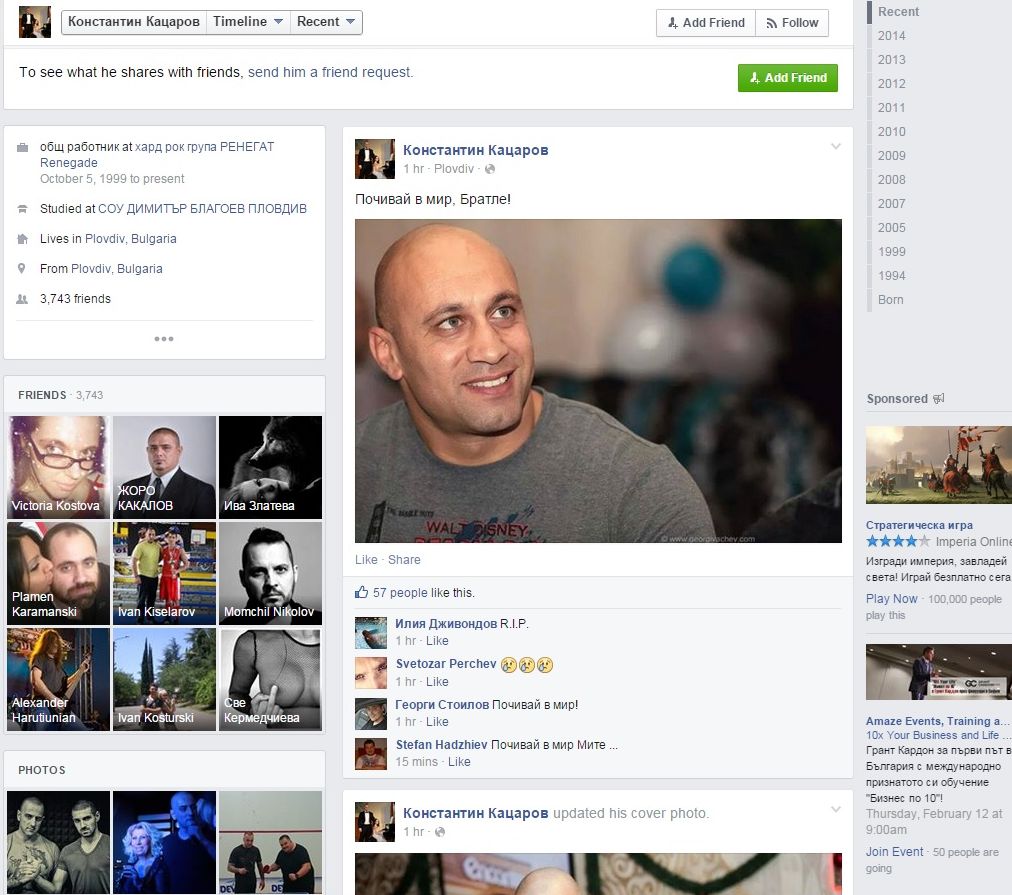Click the friends count people icon
The image size is (1012, 895).
[x=22, y=299]
